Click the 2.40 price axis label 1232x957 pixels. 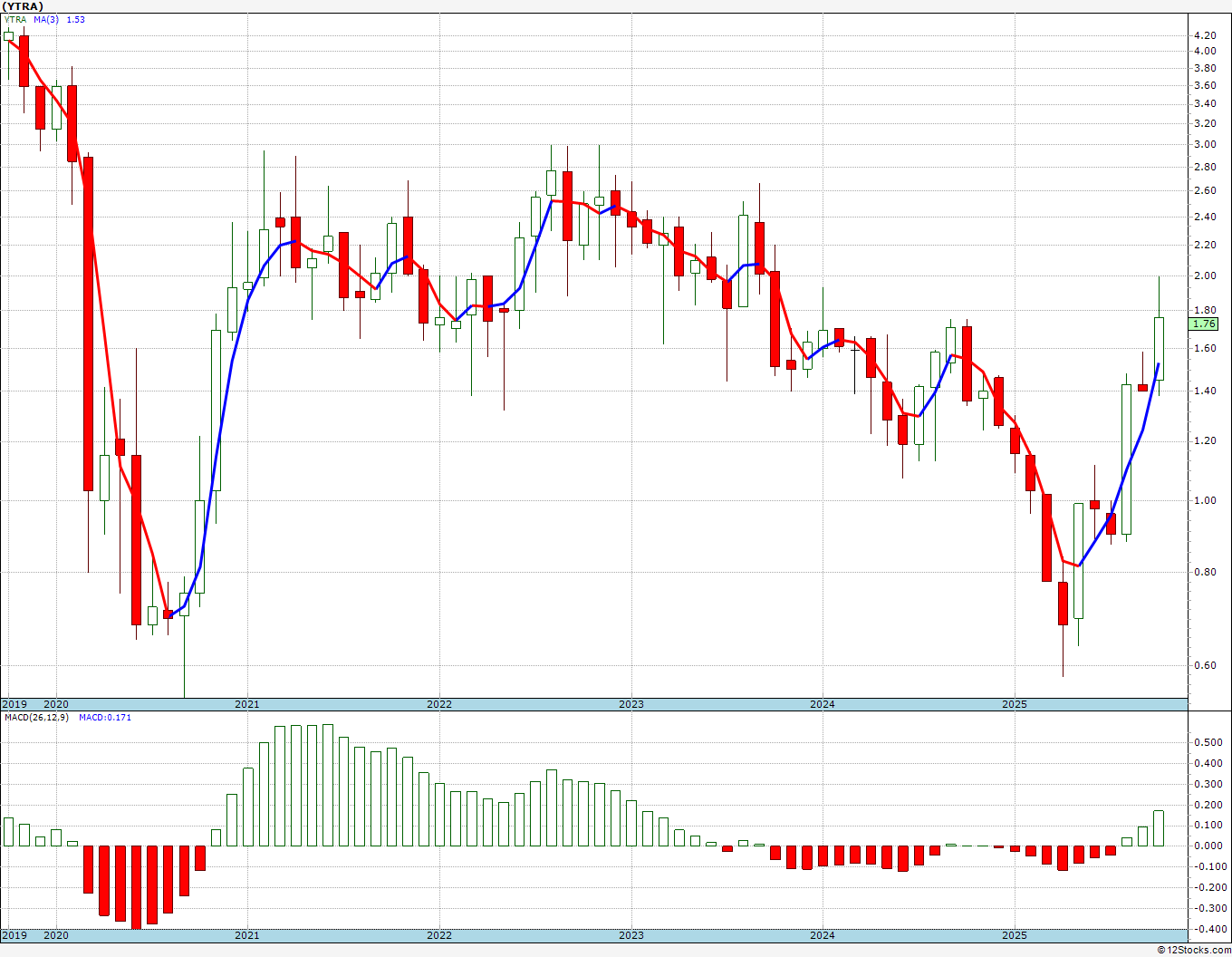pos(1205,217)
